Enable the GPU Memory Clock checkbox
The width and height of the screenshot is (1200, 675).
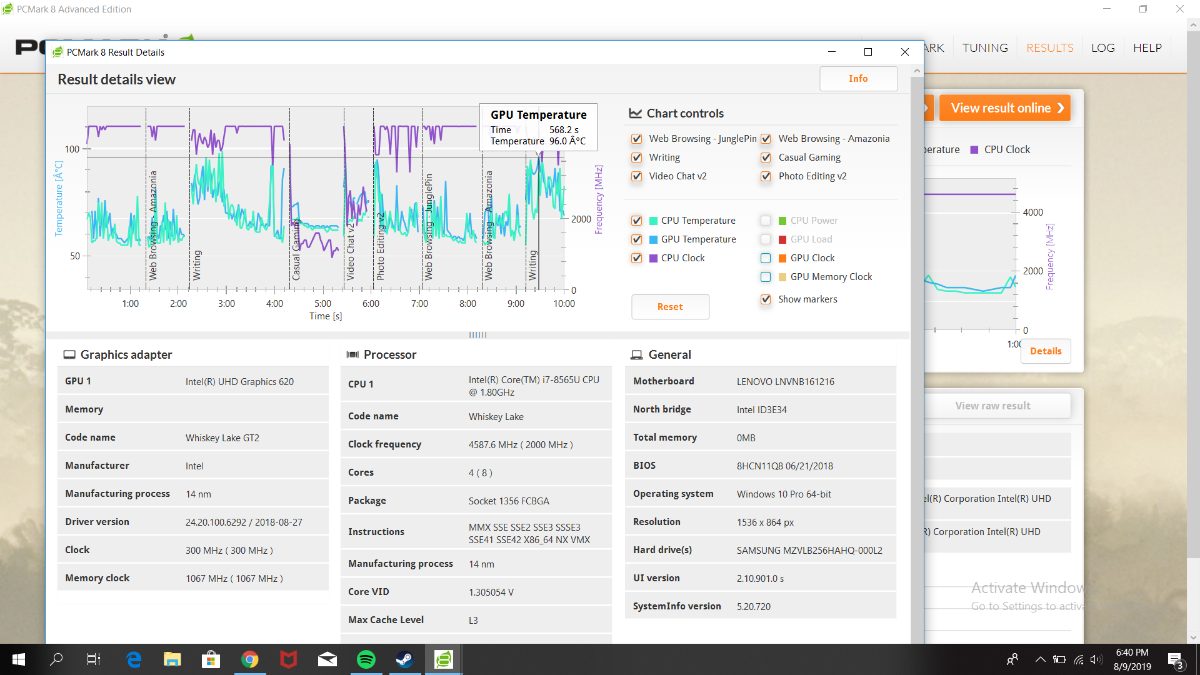766,277
